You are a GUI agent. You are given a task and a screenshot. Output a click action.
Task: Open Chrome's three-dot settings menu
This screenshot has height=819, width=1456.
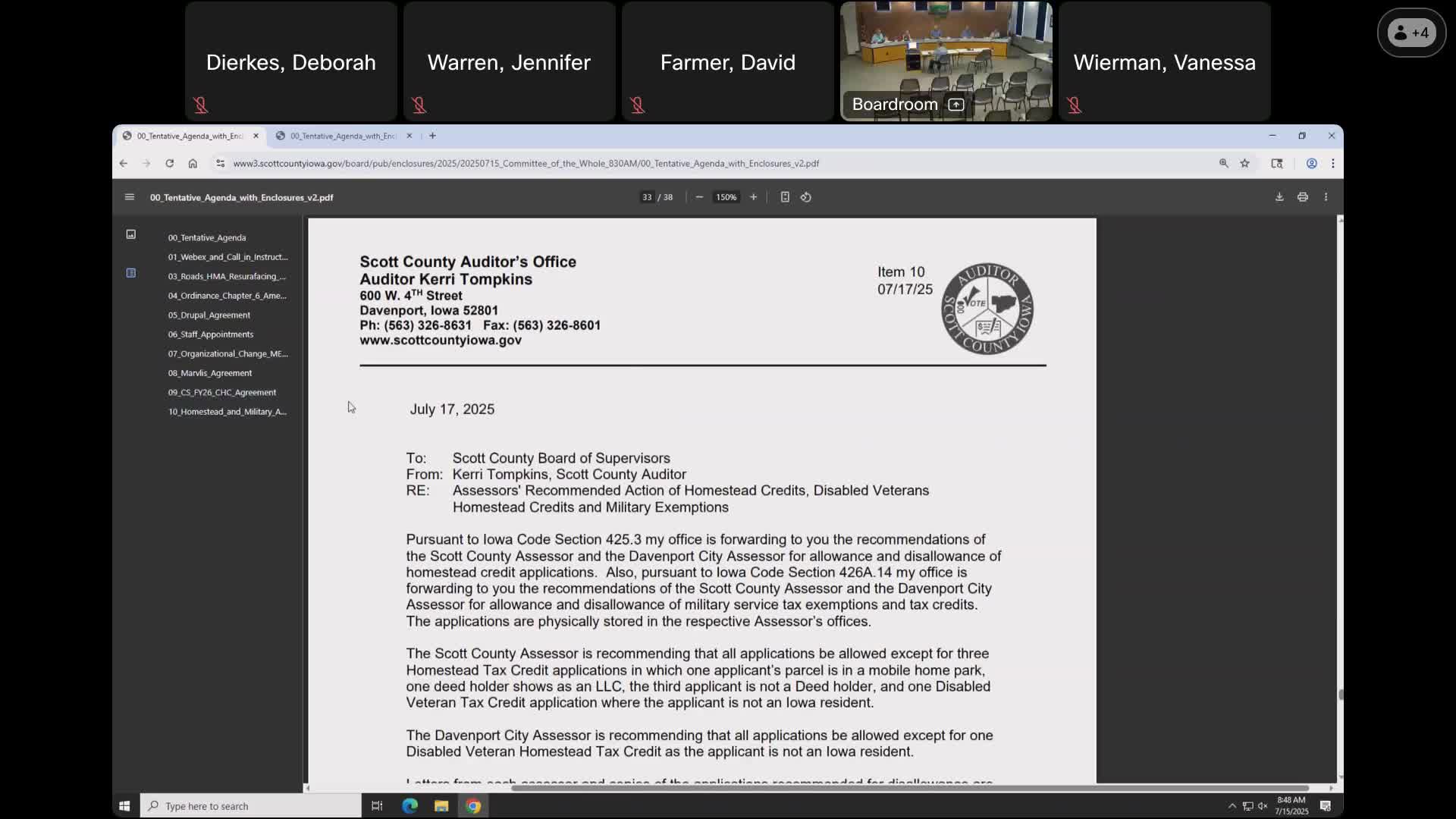pos(1333,163)
